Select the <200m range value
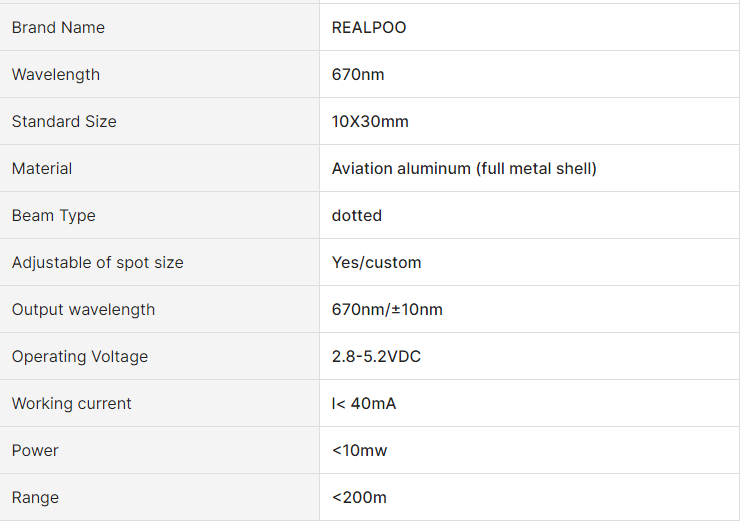 (x=360, y=498)
